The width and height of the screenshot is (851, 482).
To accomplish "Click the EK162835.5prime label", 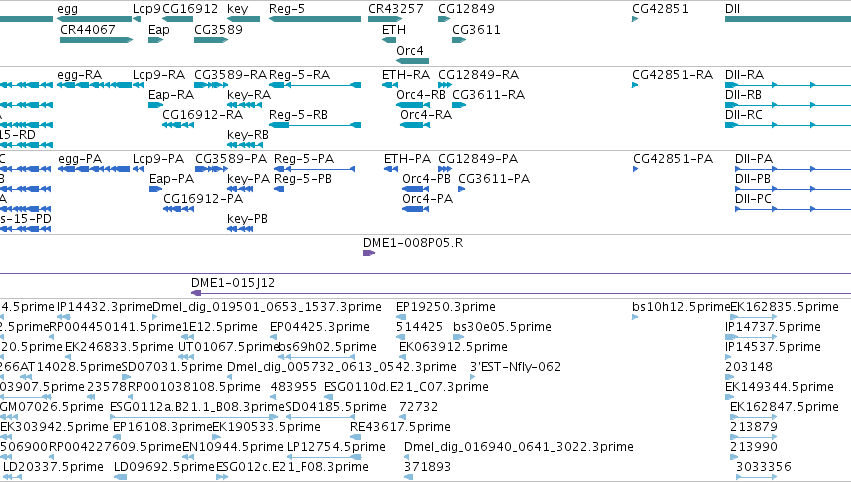I will tap(784, 307).
